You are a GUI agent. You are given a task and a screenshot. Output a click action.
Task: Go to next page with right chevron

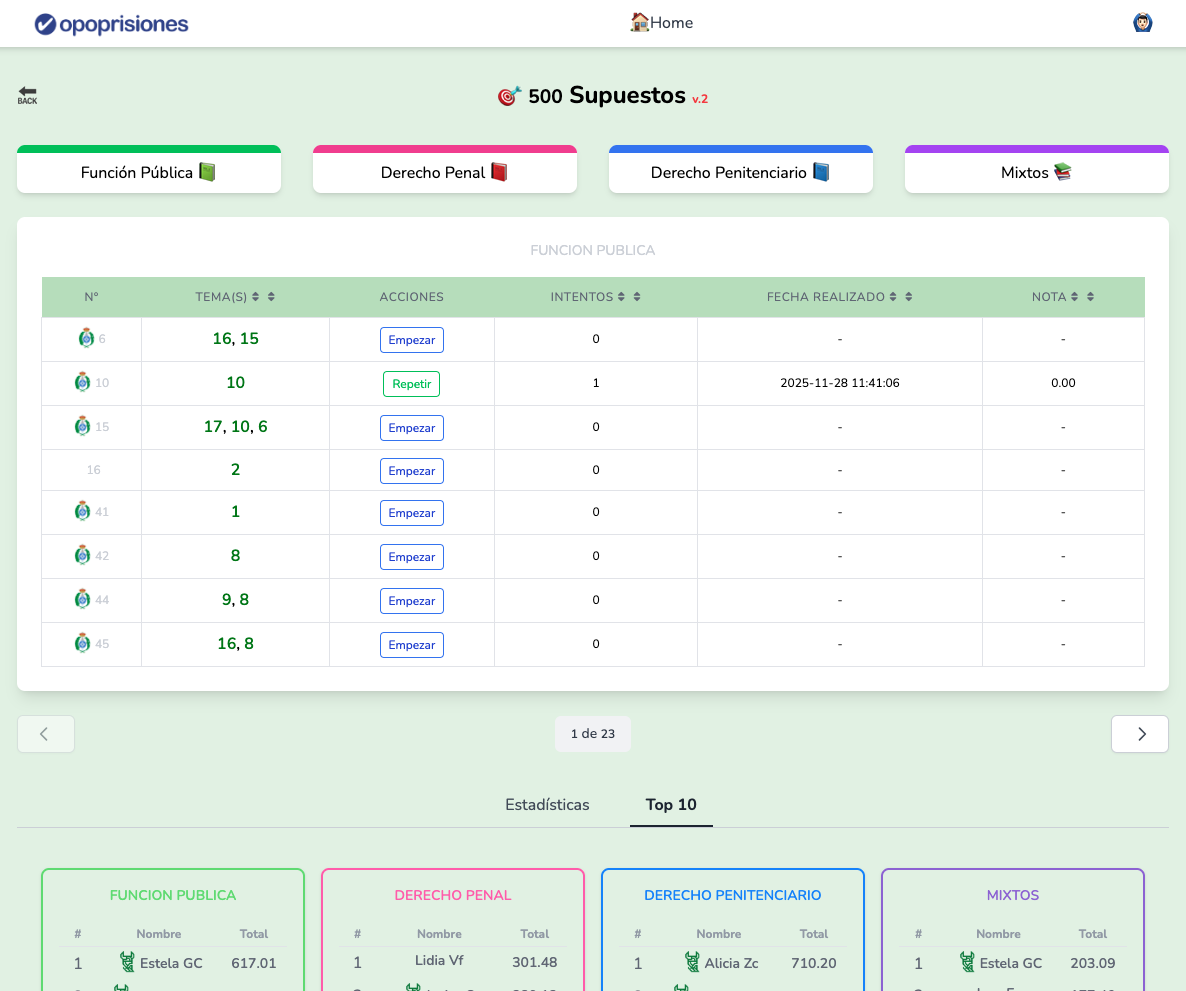point(1139,734)
